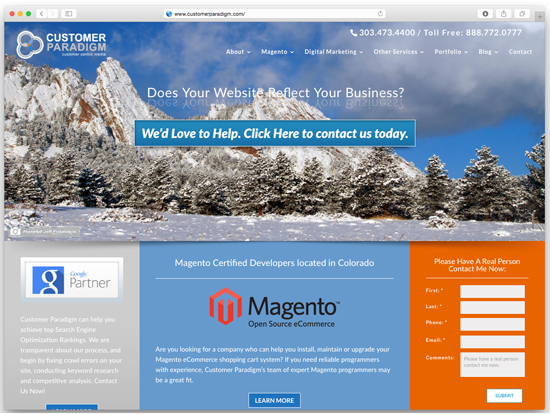Expand the Other Services menu

(x=398, y=52)
